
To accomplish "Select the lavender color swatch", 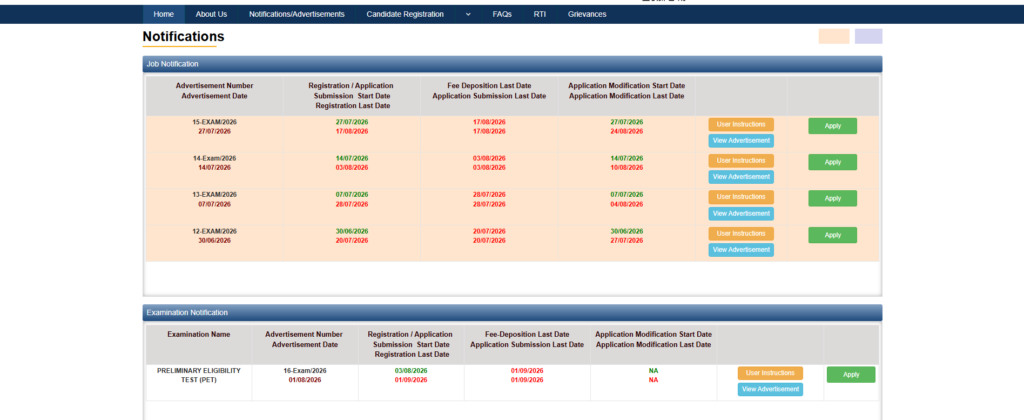I will point(869,37).
